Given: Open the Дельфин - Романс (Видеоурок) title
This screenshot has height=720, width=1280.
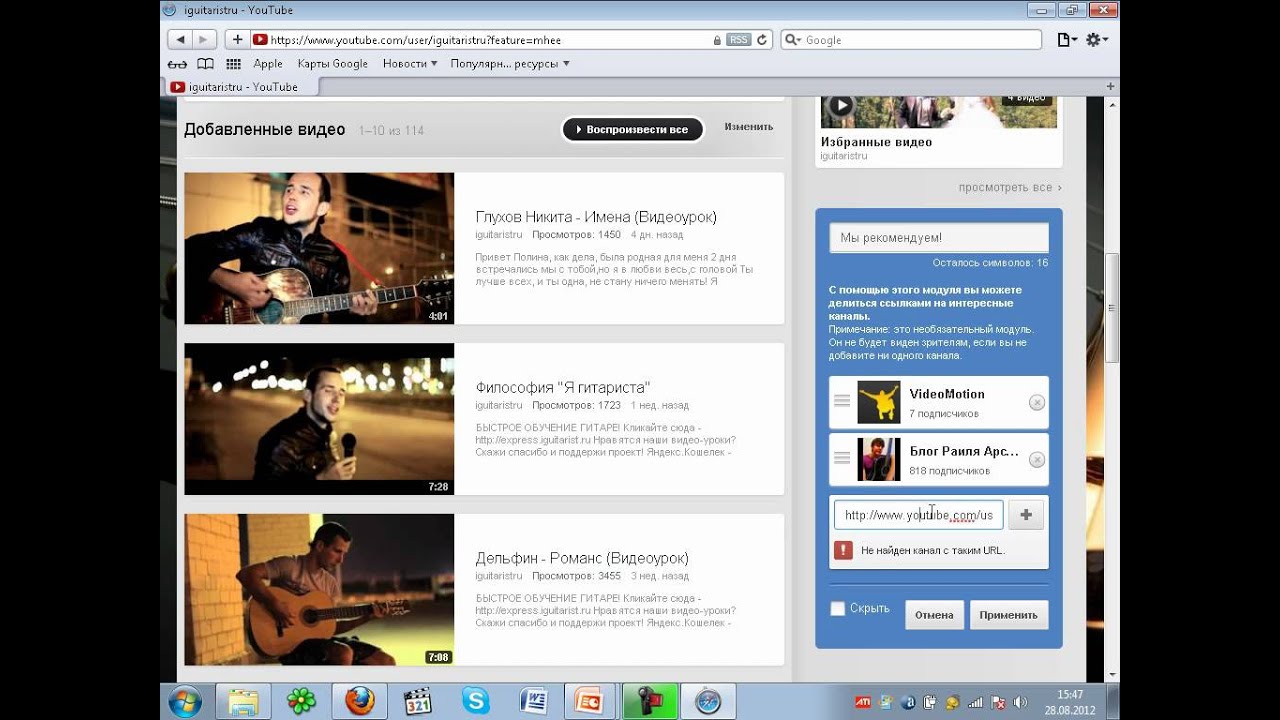Looking at the screenshot, I should (582, 558).
